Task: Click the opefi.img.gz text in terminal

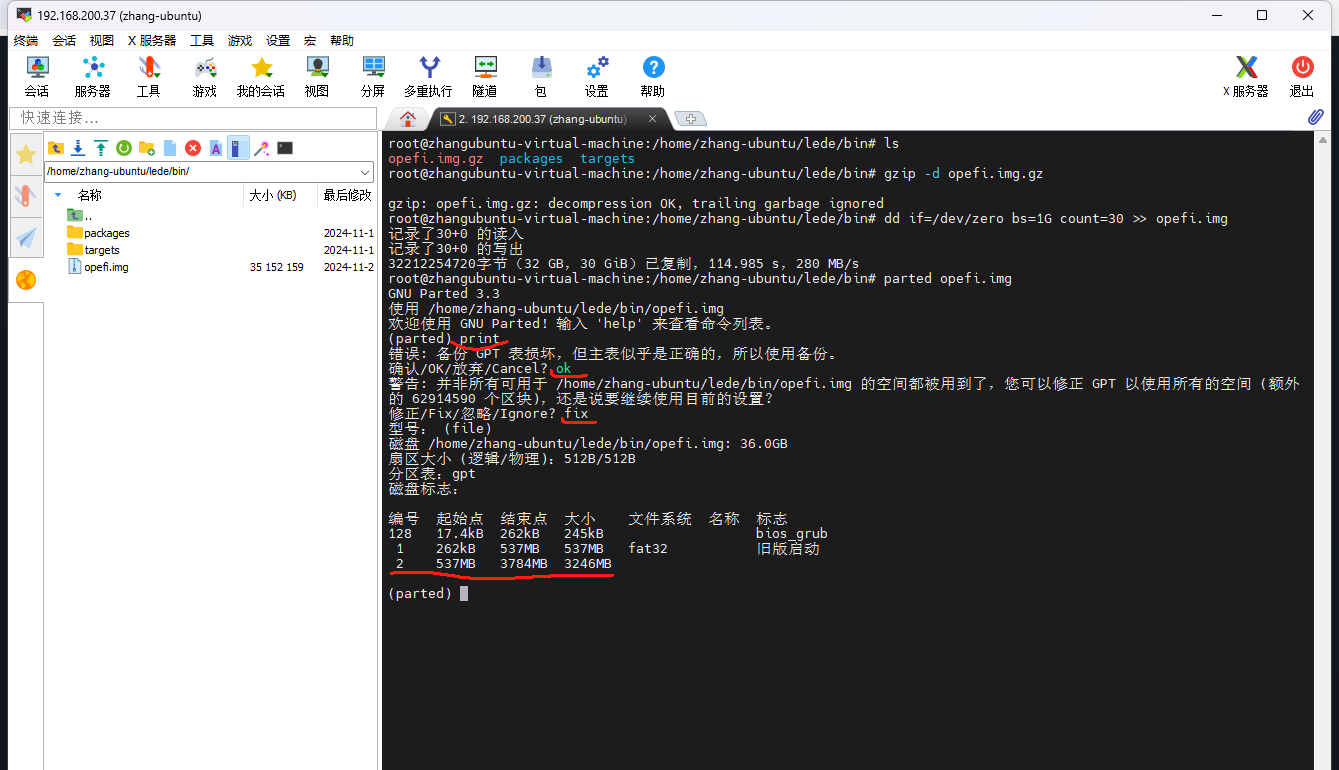Action: point(436,158)
